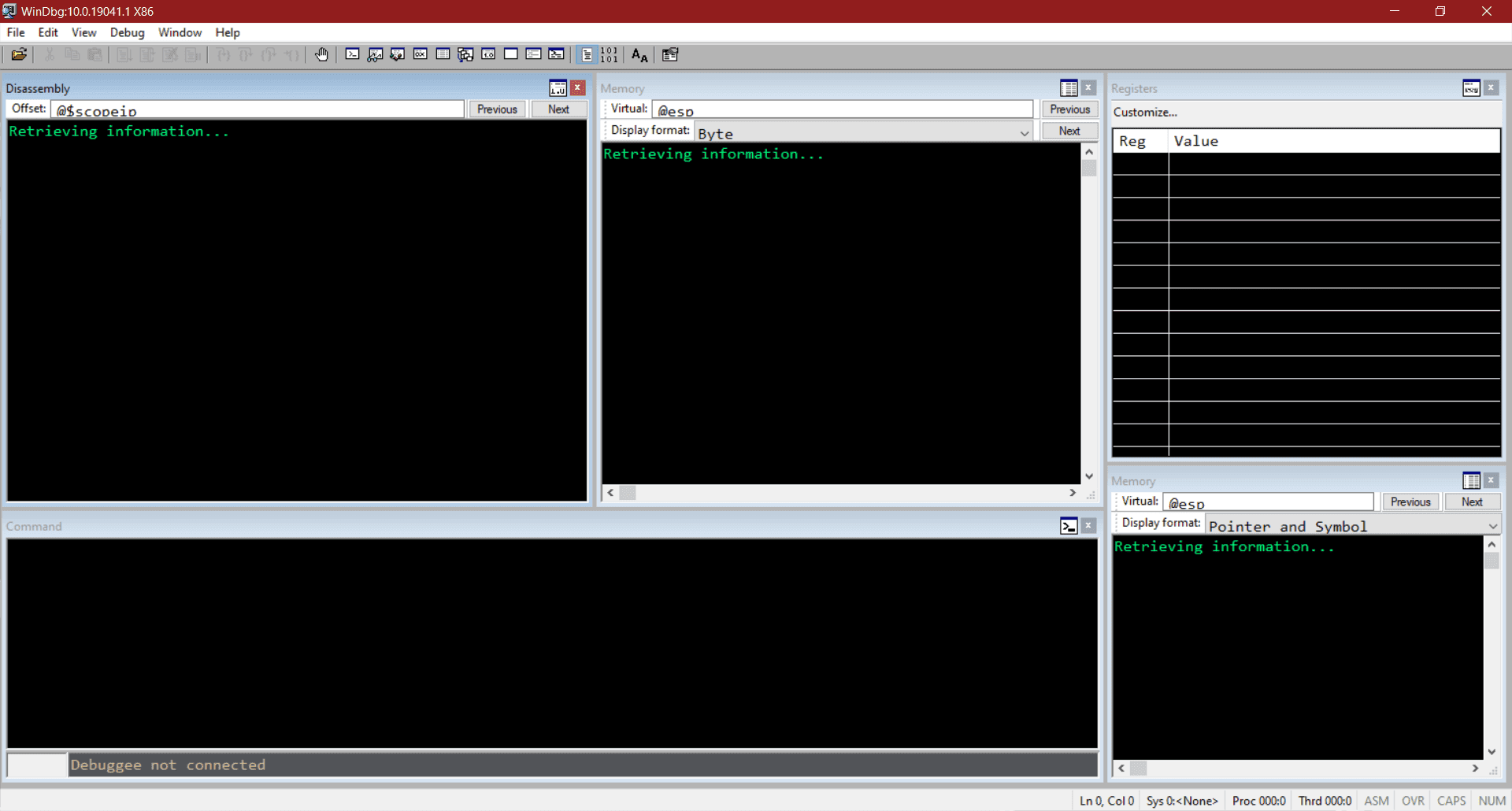
Task: Close the Disassembly panel
Action: [578, 88]
